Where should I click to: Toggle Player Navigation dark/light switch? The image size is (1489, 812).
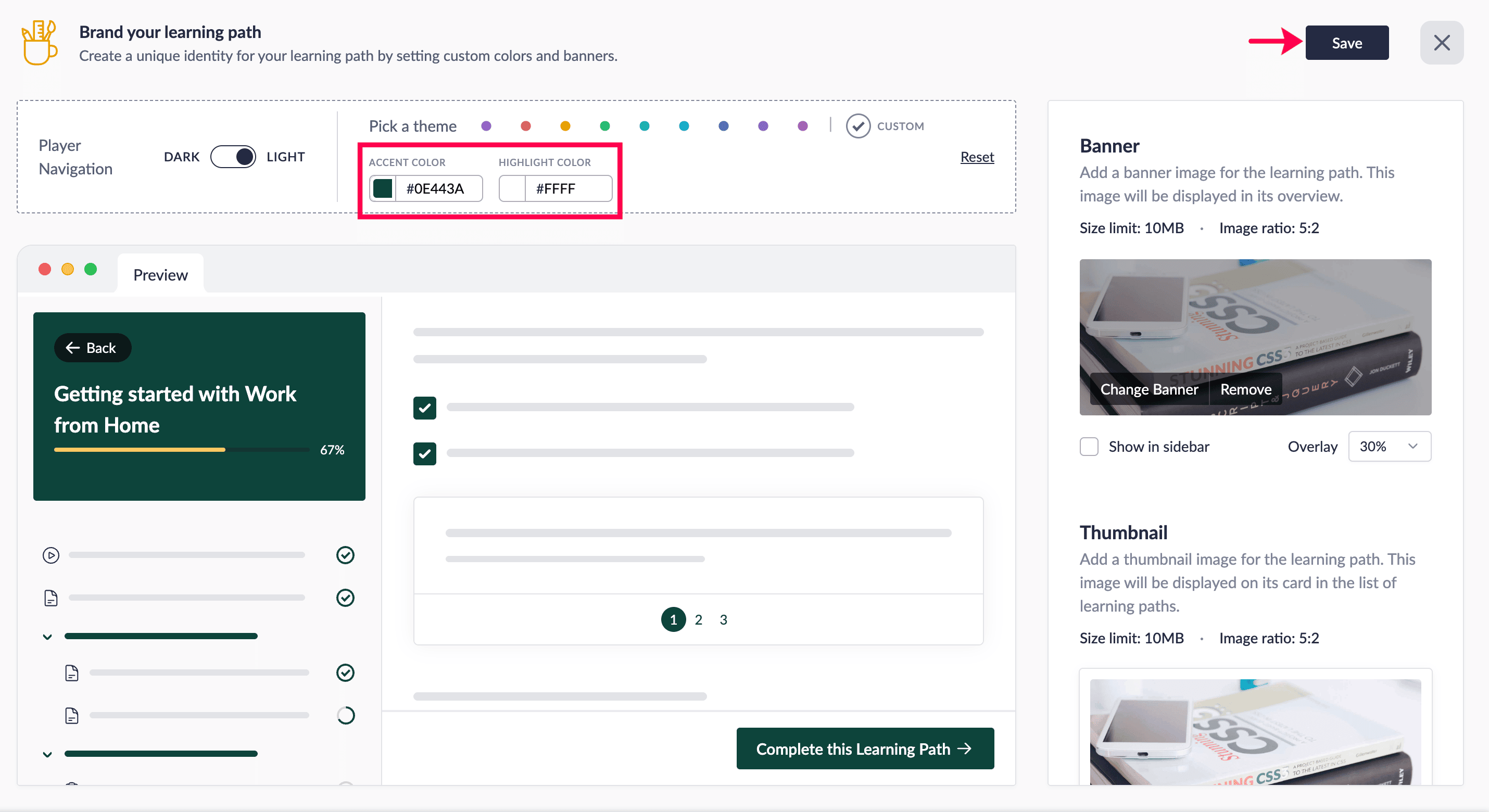233,157
